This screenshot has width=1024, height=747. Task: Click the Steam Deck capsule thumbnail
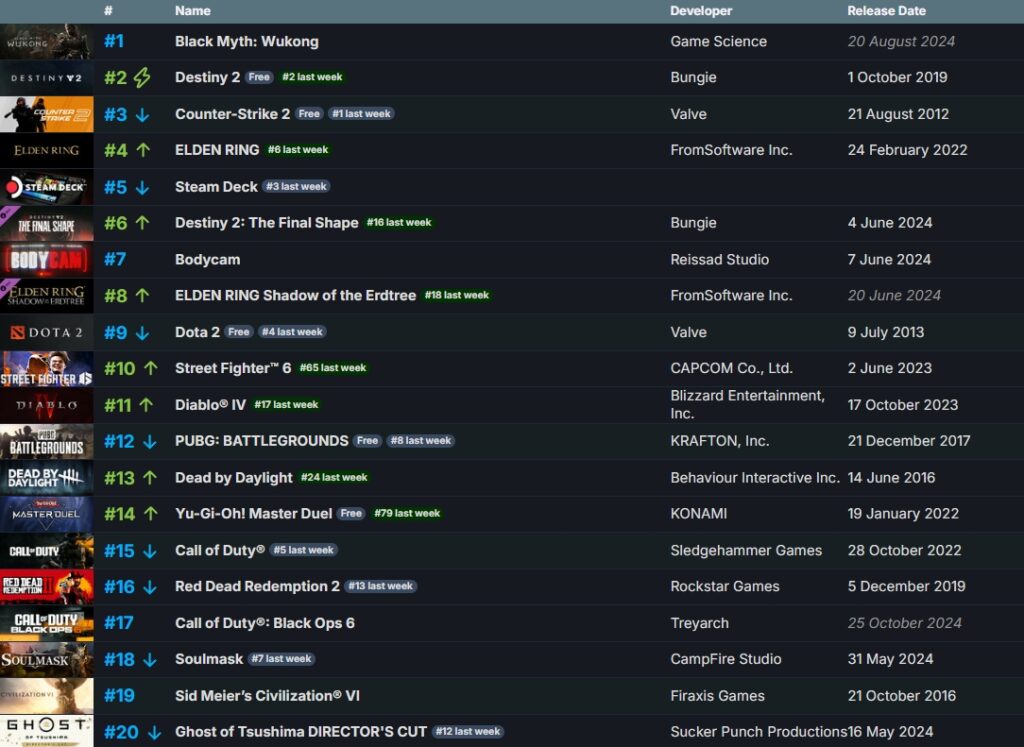point(46,186)
